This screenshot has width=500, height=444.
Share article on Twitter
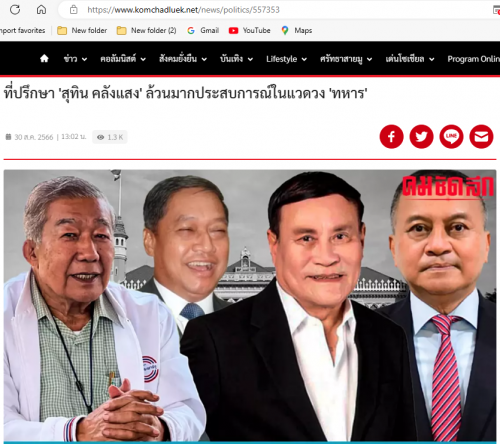click(x=421, y=137)
